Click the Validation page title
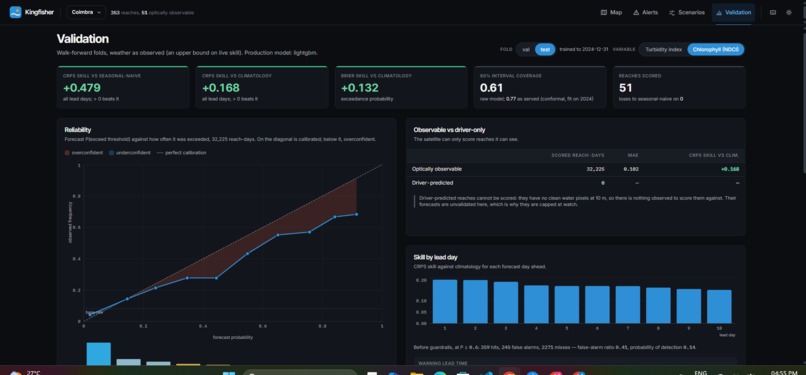 click(82, 39)
